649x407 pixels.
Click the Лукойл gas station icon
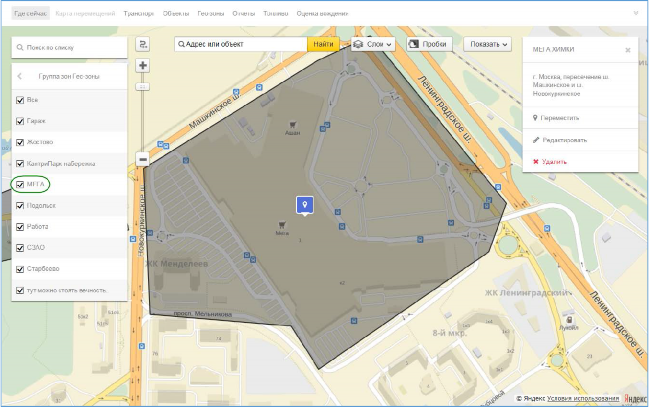click(x=570, y=320)
